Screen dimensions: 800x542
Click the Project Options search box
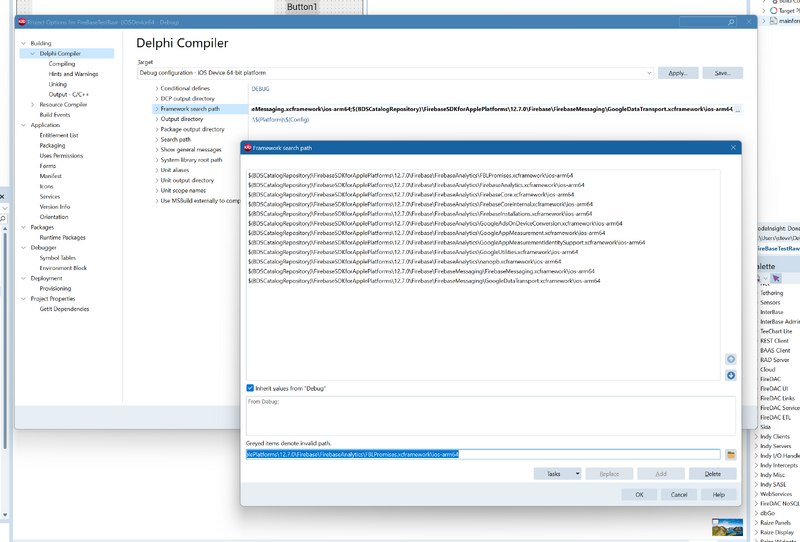click(708, 22)
